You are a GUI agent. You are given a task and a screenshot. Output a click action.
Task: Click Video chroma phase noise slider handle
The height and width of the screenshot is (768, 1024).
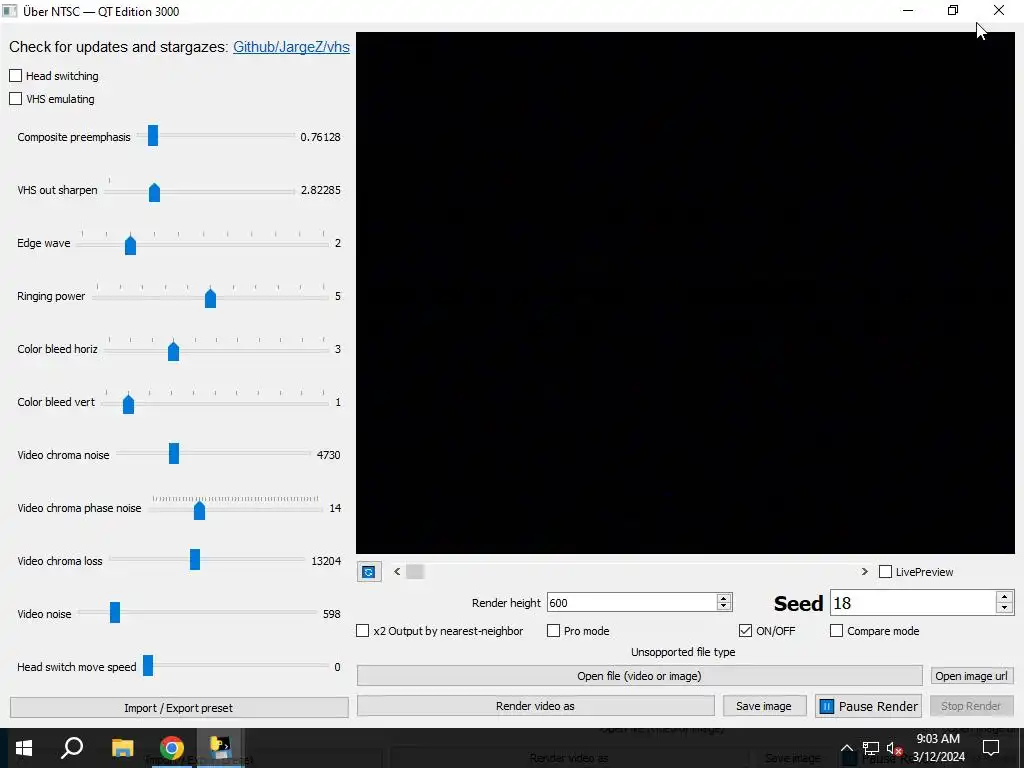(200, 510)
